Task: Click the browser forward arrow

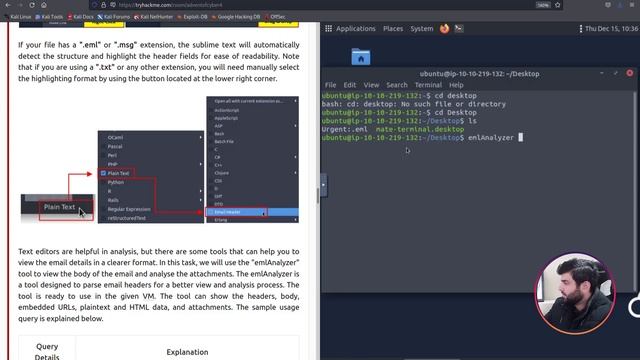Action: (20, 5)
